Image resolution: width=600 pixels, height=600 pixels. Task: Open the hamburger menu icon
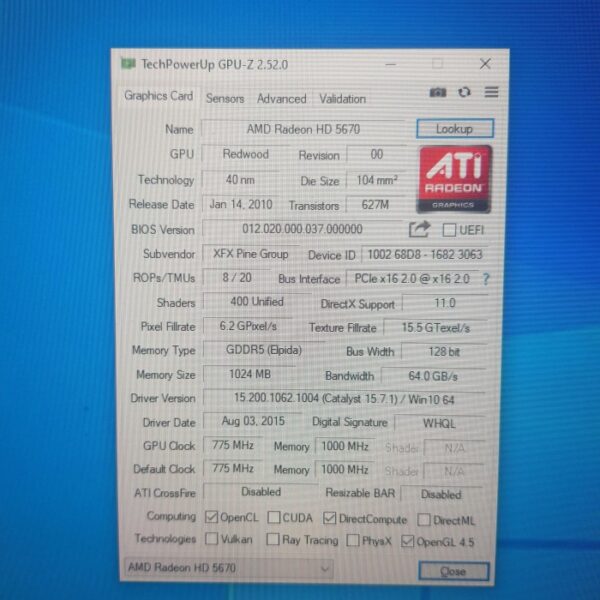click(491, 92)
